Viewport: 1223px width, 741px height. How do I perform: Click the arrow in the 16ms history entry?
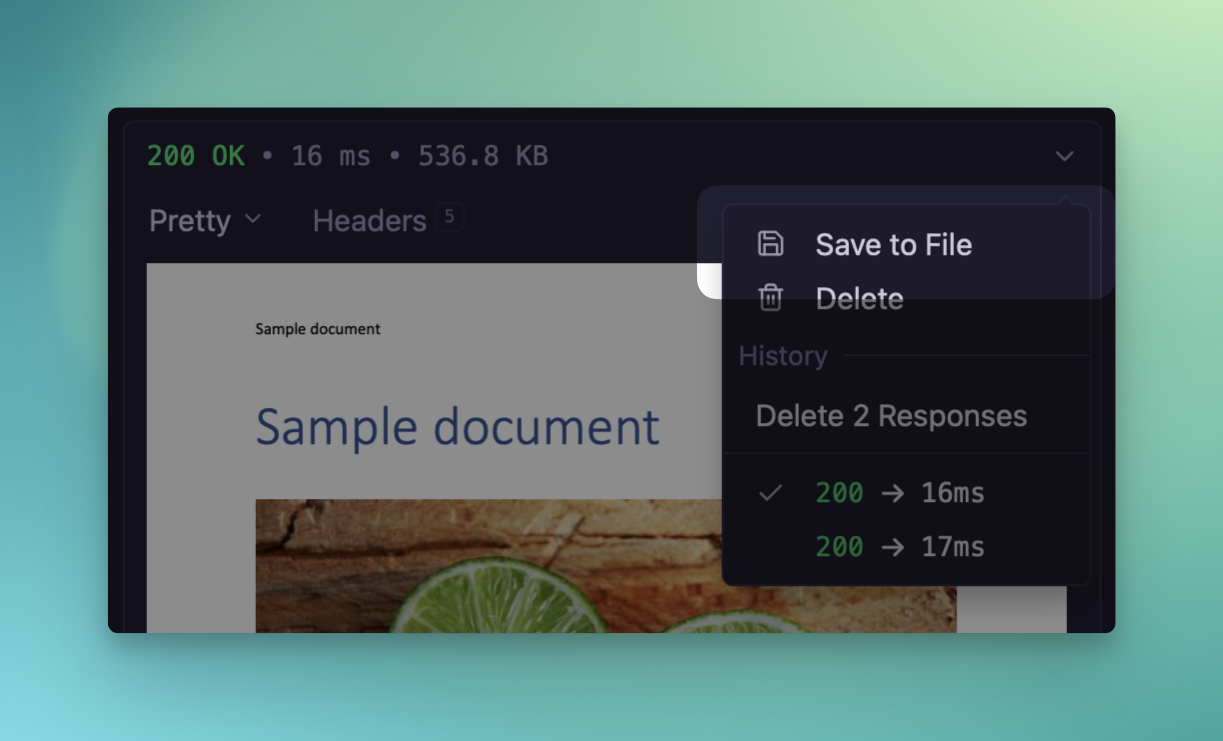[893, 493]
